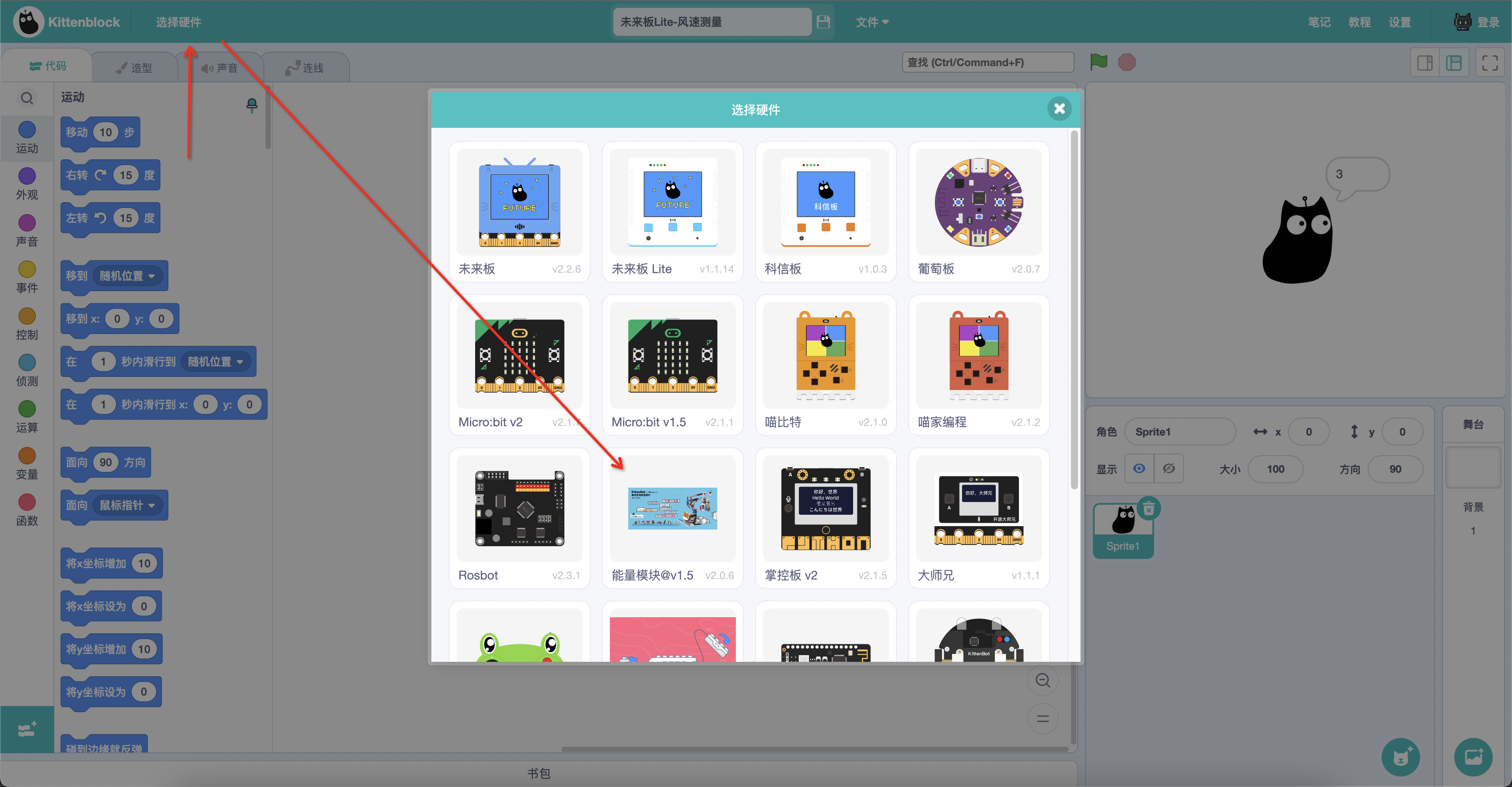Expand 随机位置 dropdown in glide block
The image size is (1512, 787).
(x=215, y=362)
